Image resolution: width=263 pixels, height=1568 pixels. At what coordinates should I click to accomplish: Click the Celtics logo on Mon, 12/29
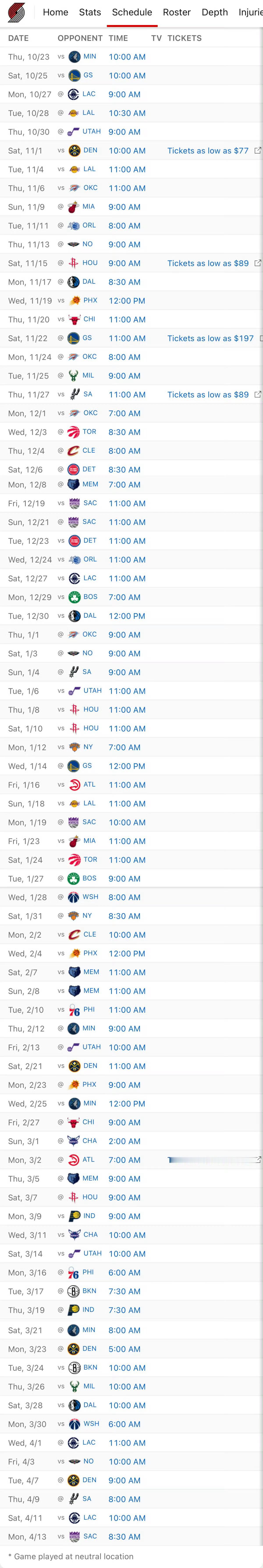[74, 597]
